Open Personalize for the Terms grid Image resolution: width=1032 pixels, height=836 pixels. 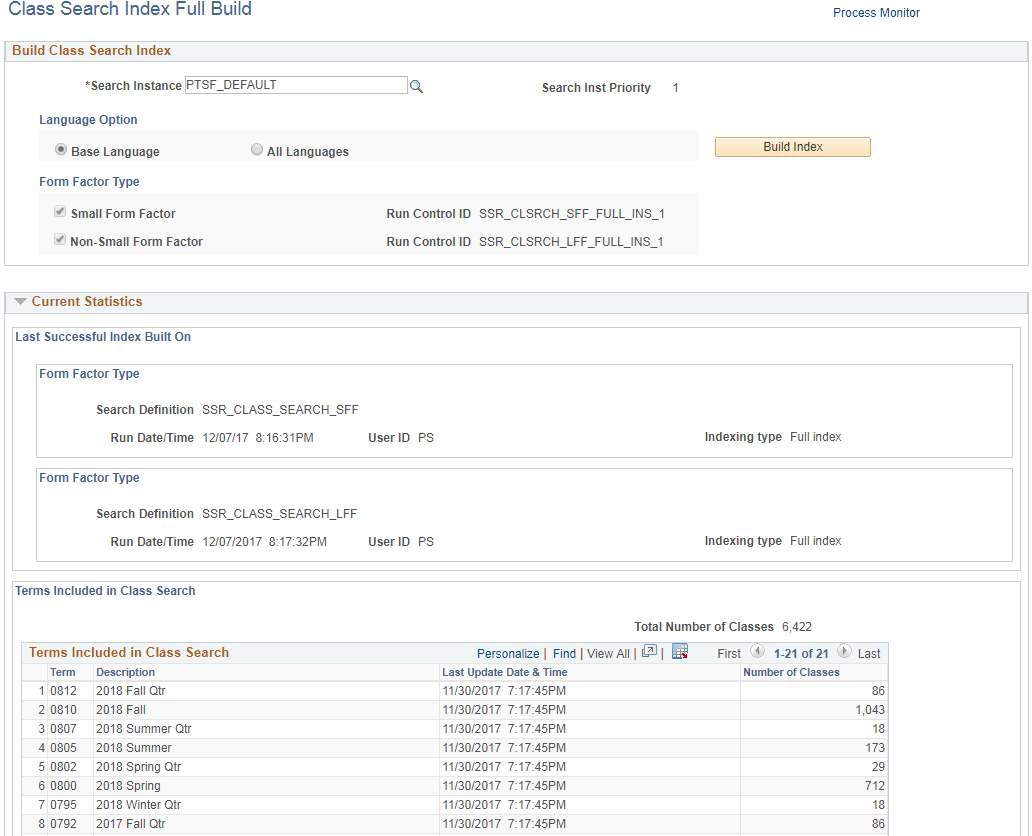coord(507,652)
